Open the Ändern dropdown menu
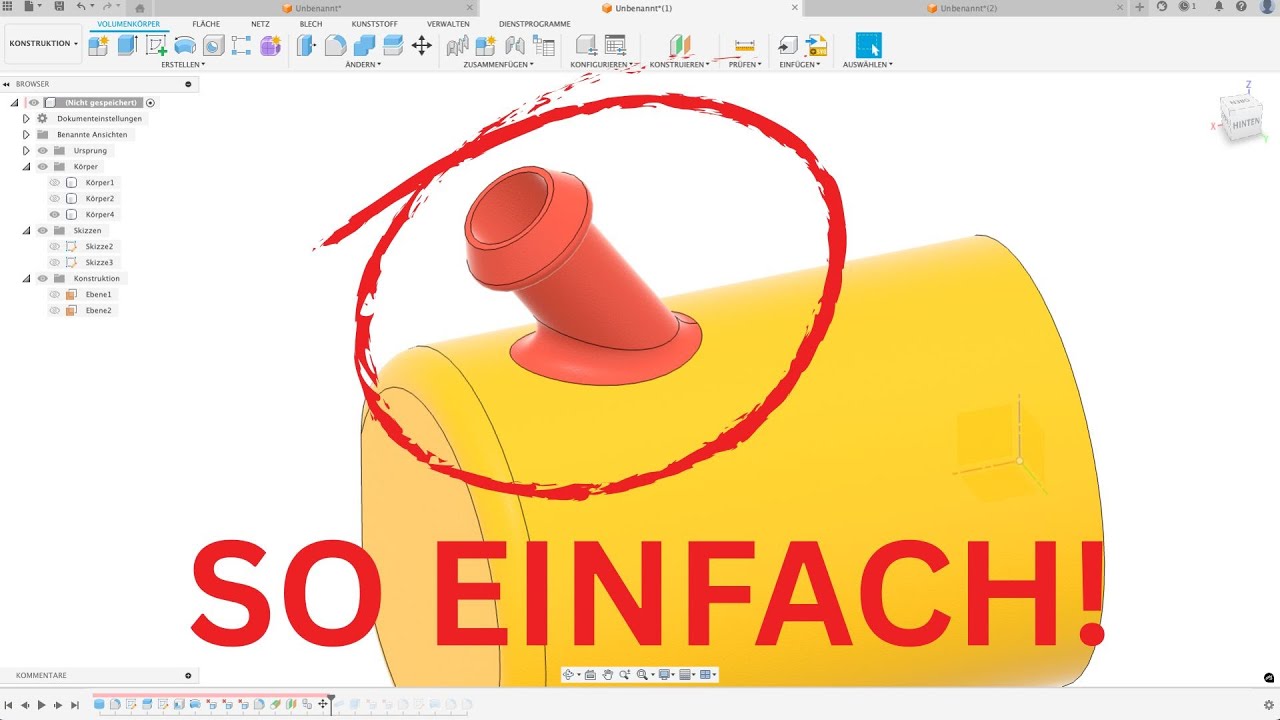 pos(364,64)
